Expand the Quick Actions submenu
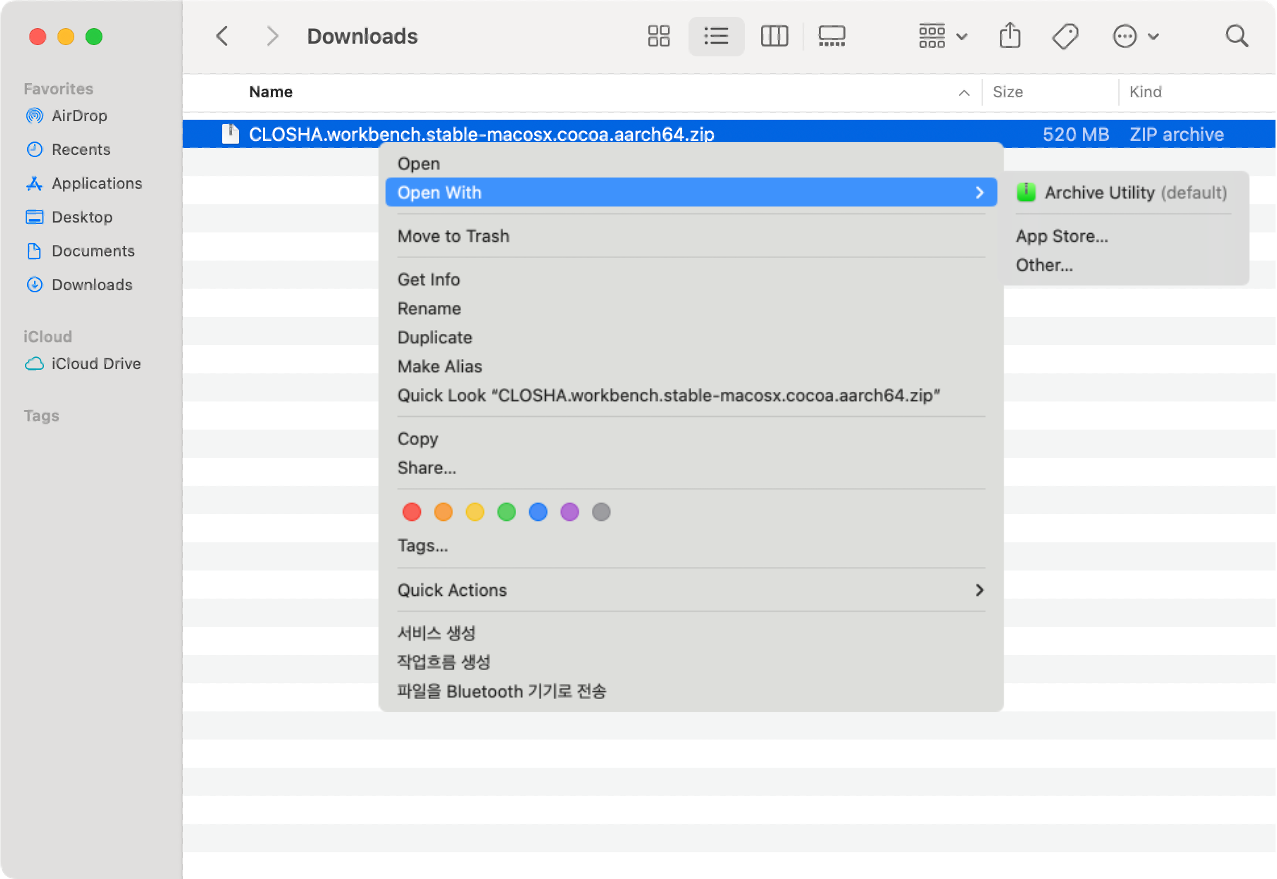Viewport: 1277px width, 879px height. pos(691,590)
